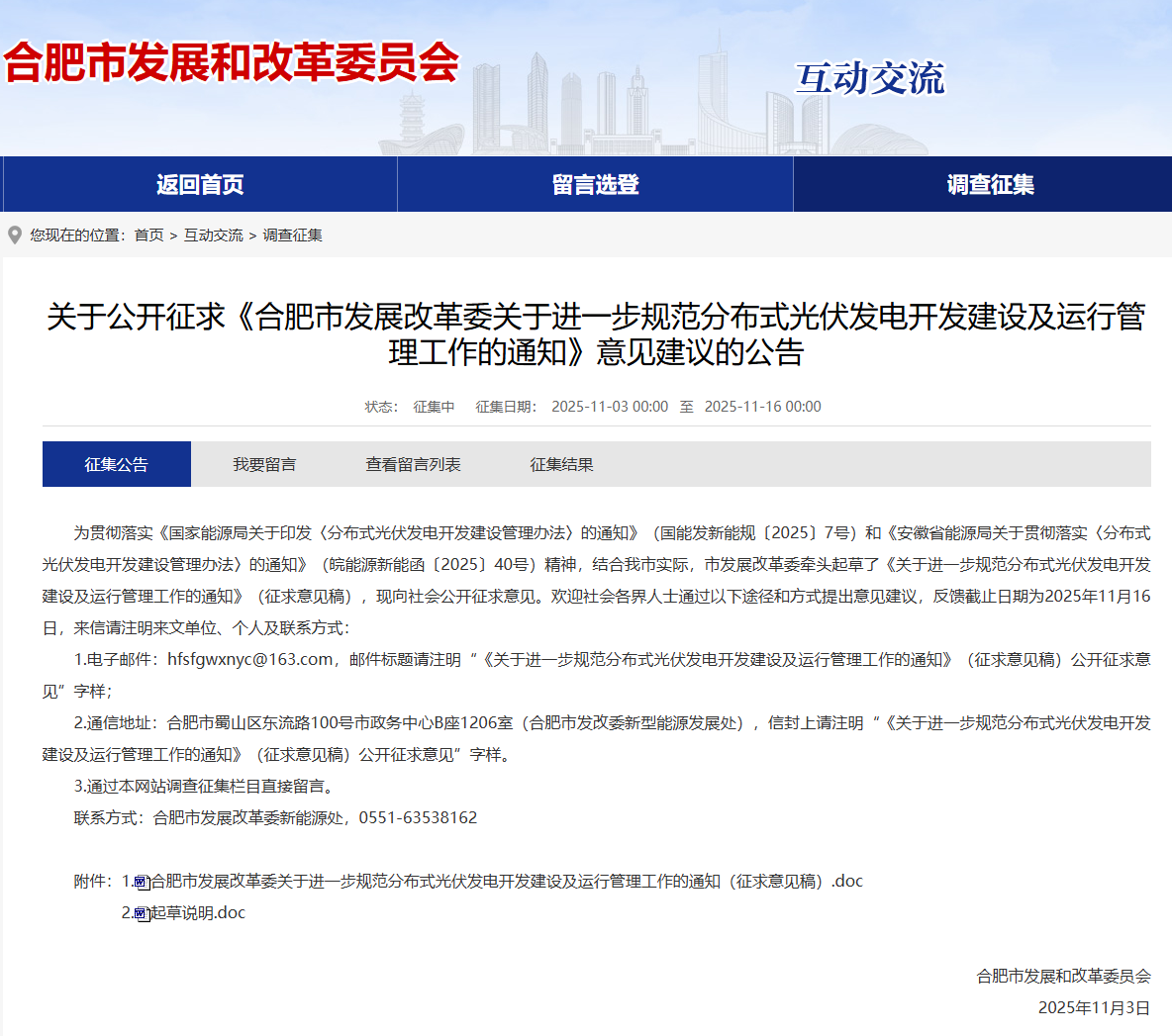This screenshot has height=1036, width=1172.
Task: Click the announcement title heading
Action: point(596,334)
